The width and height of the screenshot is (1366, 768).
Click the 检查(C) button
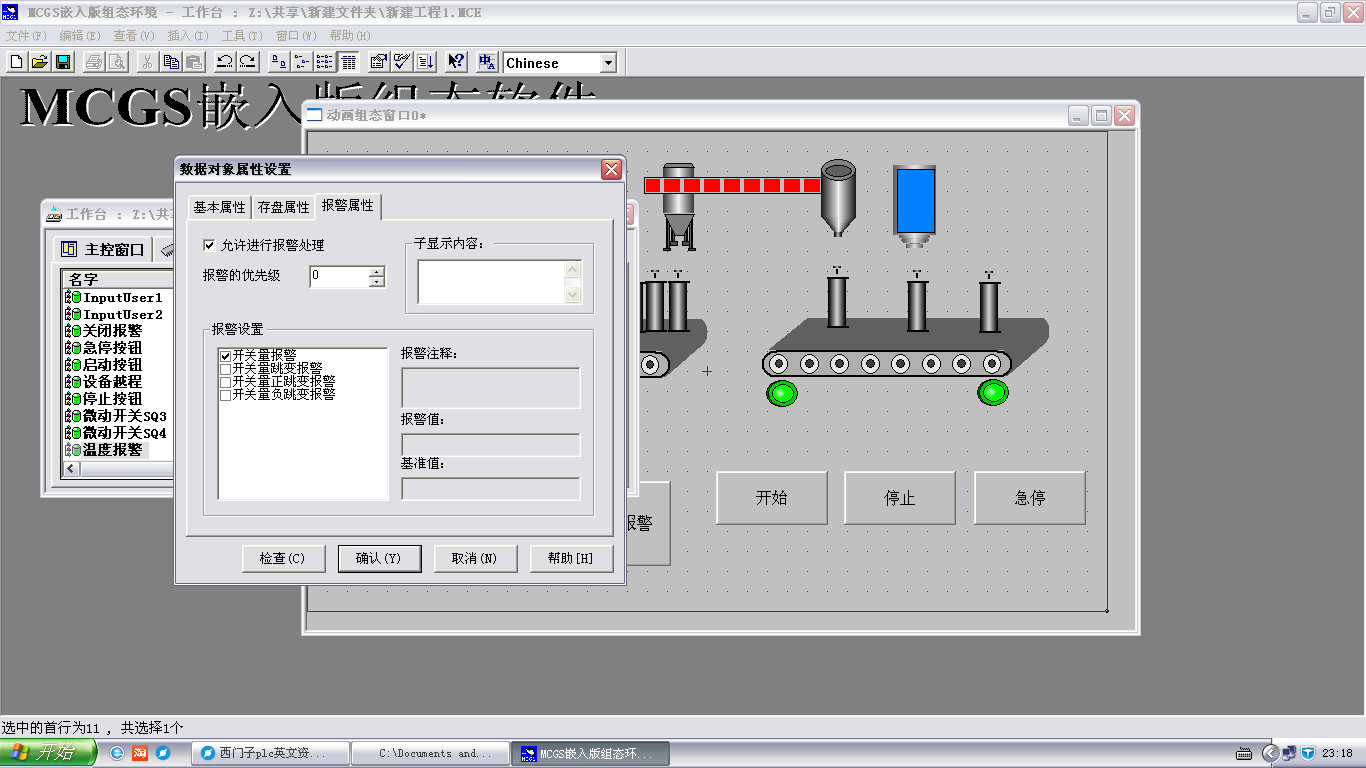(283, 558)
